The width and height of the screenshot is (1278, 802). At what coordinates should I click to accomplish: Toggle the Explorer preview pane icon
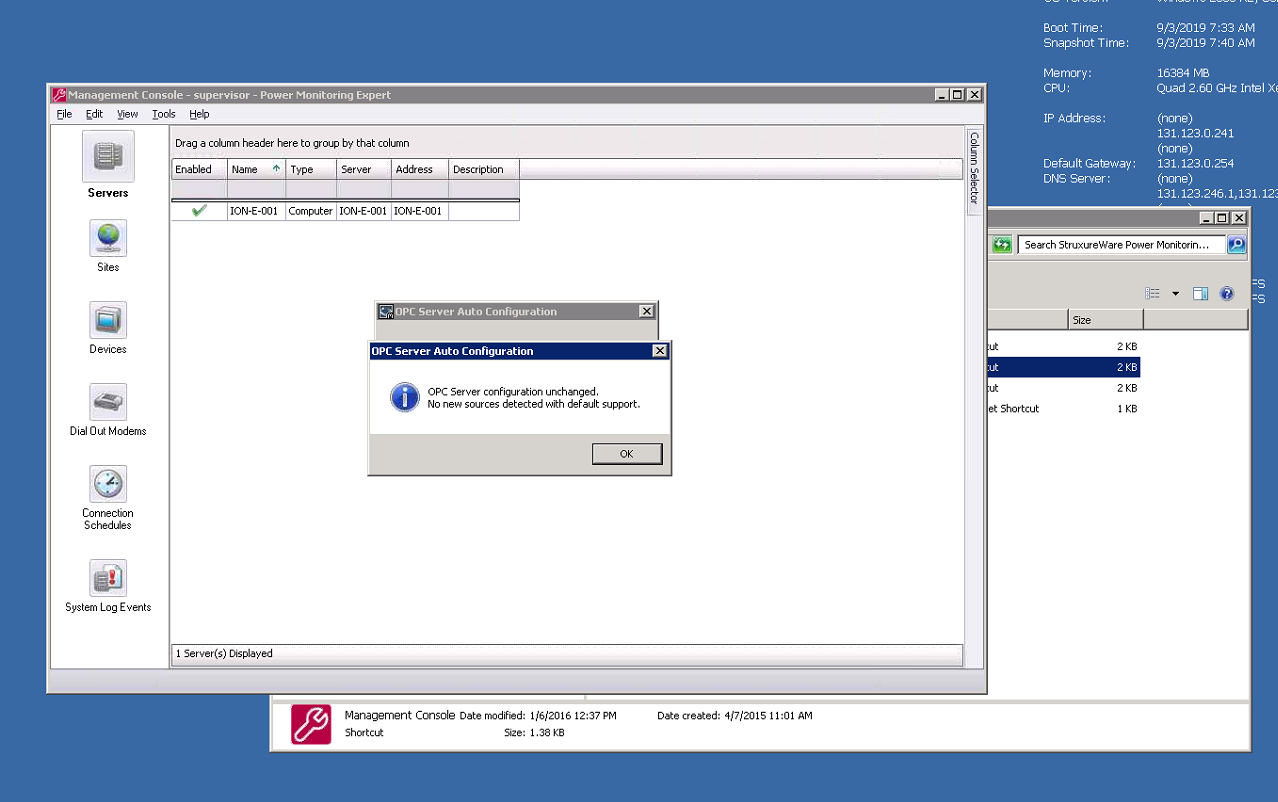click(1201, 294)
